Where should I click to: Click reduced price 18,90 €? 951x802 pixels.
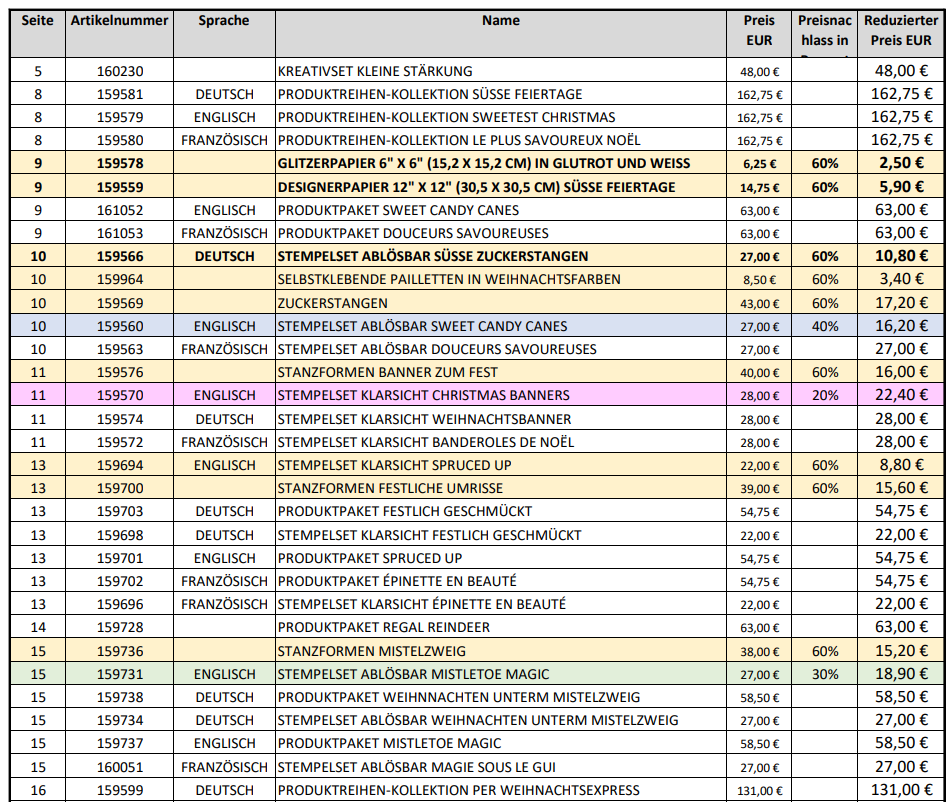(901, 673)
